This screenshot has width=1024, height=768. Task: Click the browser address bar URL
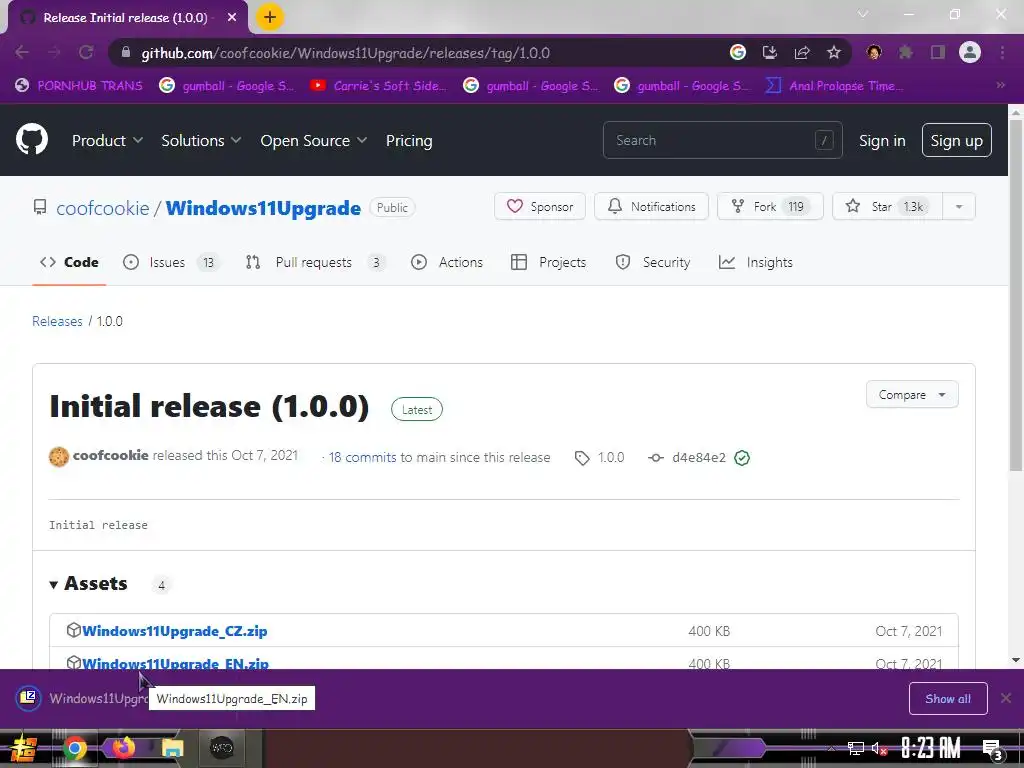pos(345,52)
